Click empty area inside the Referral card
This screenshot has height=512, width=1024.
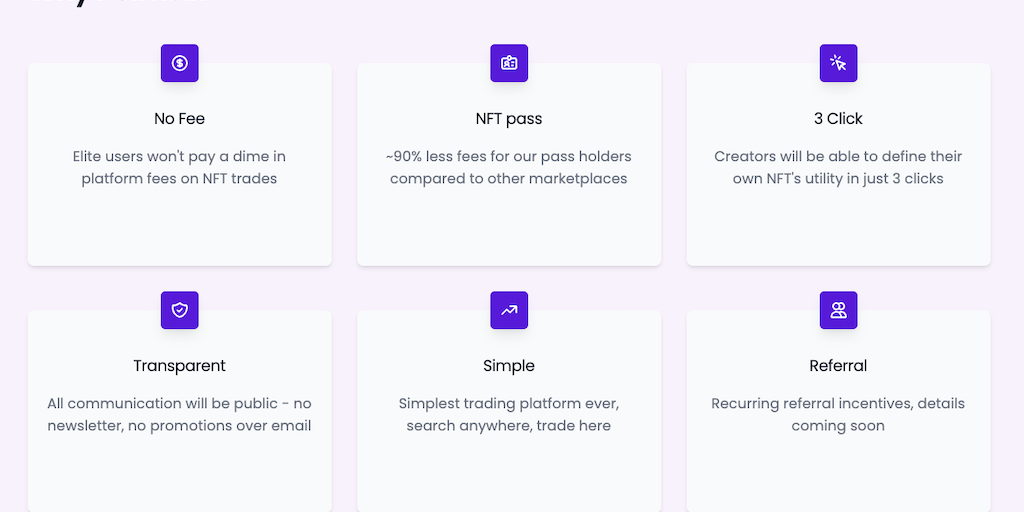(838, 475)
